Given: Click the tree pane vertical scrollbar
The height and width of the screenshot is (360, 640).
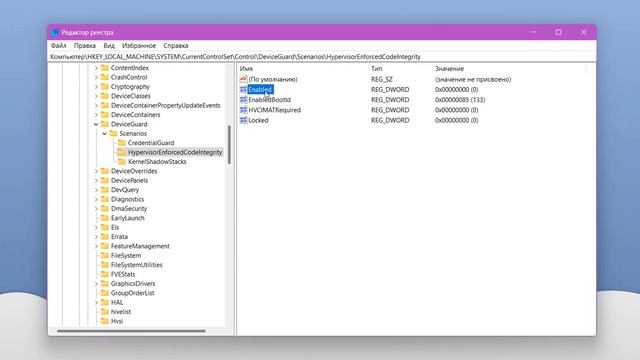Looking at the screenshot, I should click(229, 145).
